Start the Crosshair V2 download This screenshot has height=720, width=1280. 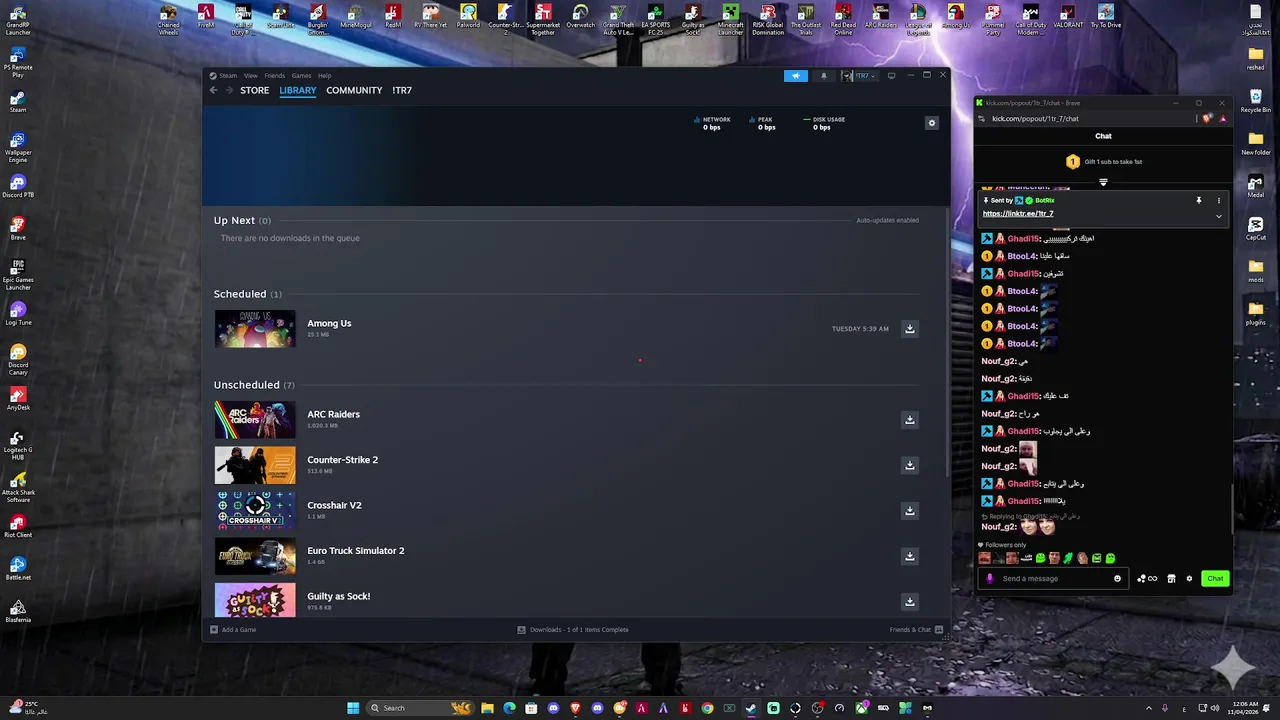coord(910,511)
